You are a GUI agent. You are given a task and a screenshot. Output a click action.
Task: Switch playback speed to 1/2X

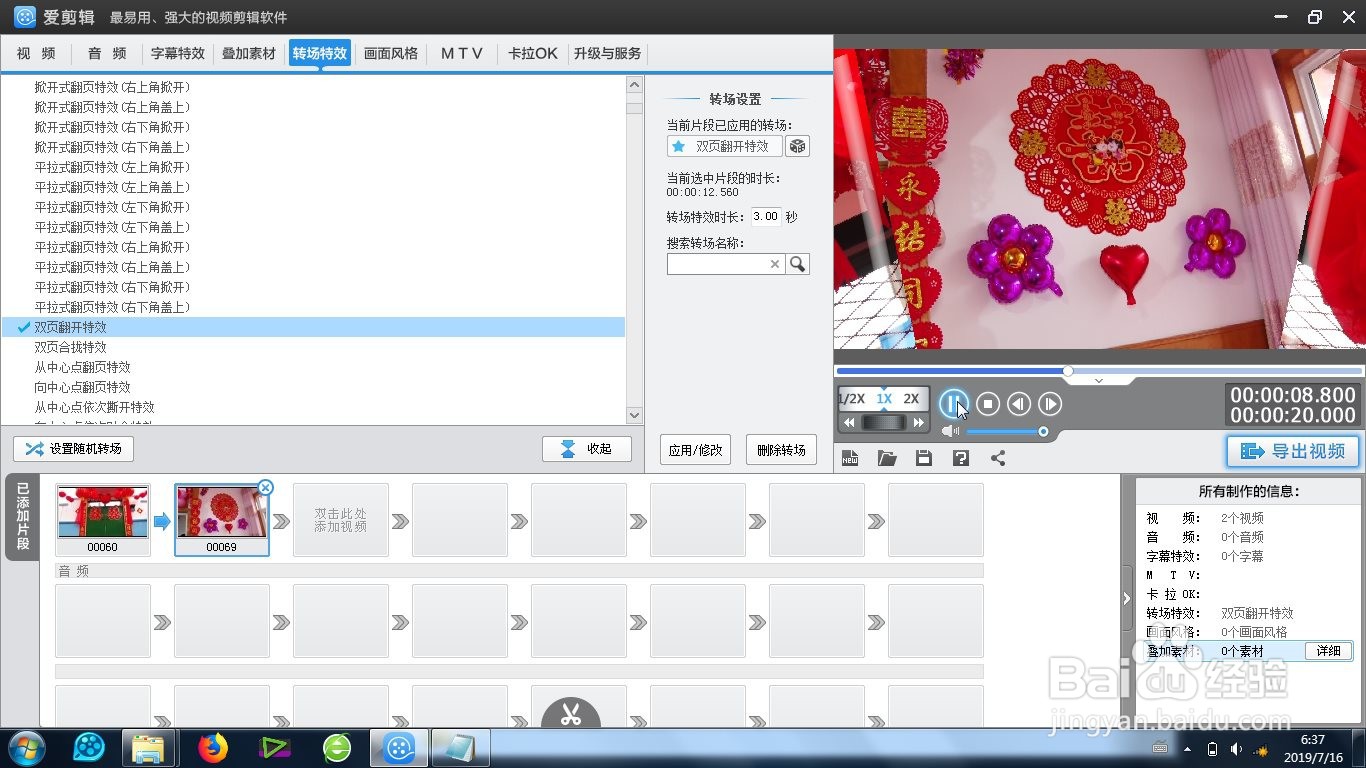pos(852,398)
